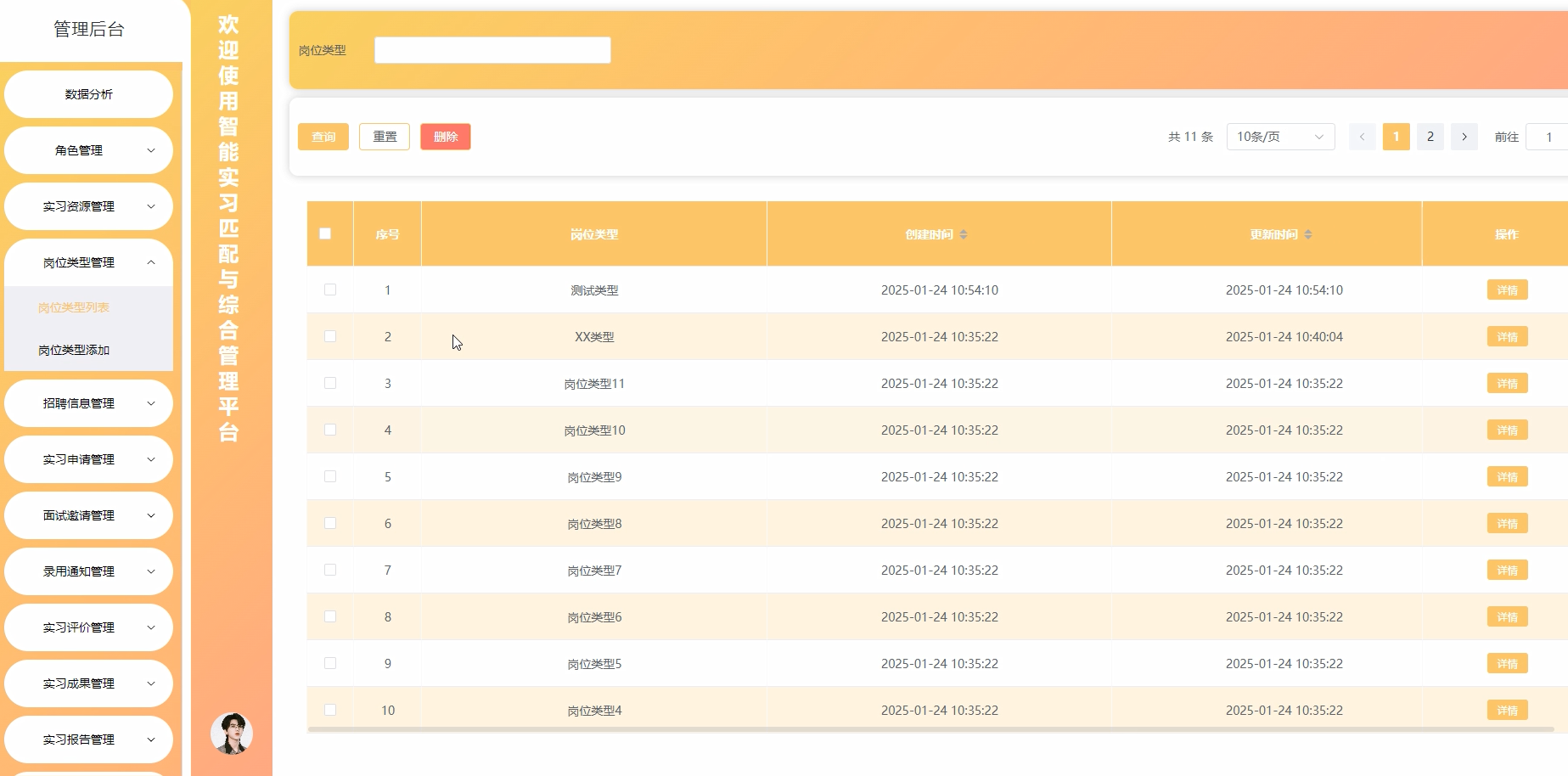Image resolution: width=1568 pixels, height=776 pixels.
Task: Click the 序号 column header
Action: click(387, 234)
